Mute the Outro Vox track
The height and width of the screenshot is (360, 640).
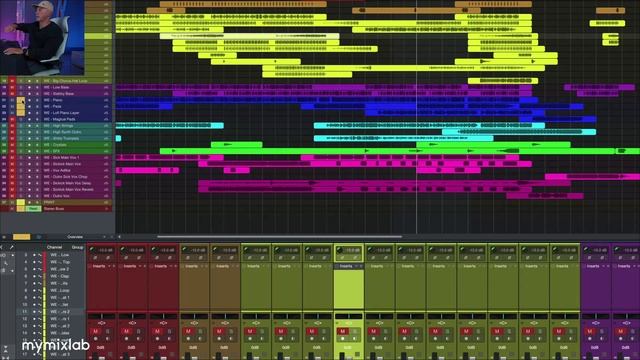pyautogui.click(x=12, y=196)
